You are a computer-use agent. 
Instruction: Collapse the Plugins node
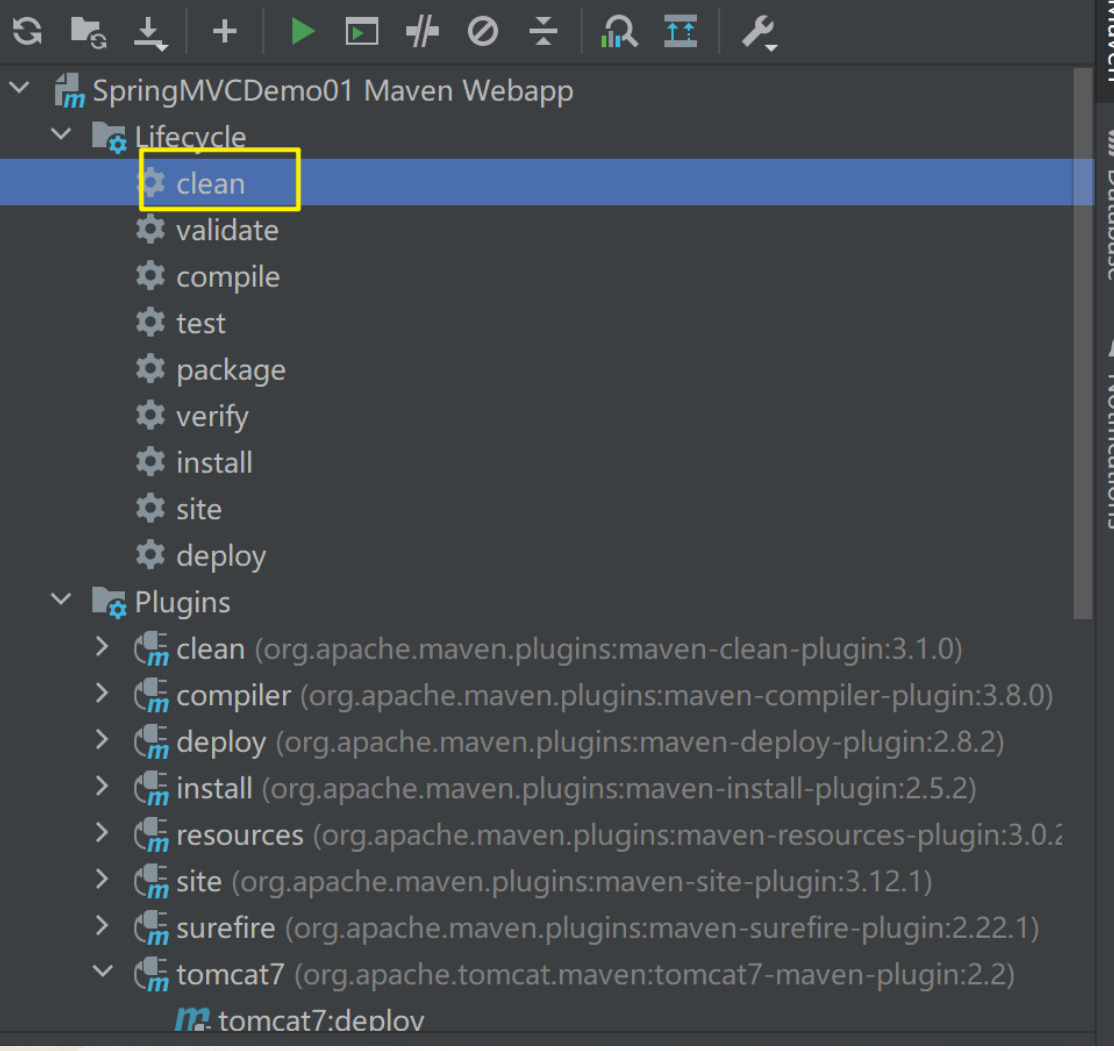tap(62, 599)
